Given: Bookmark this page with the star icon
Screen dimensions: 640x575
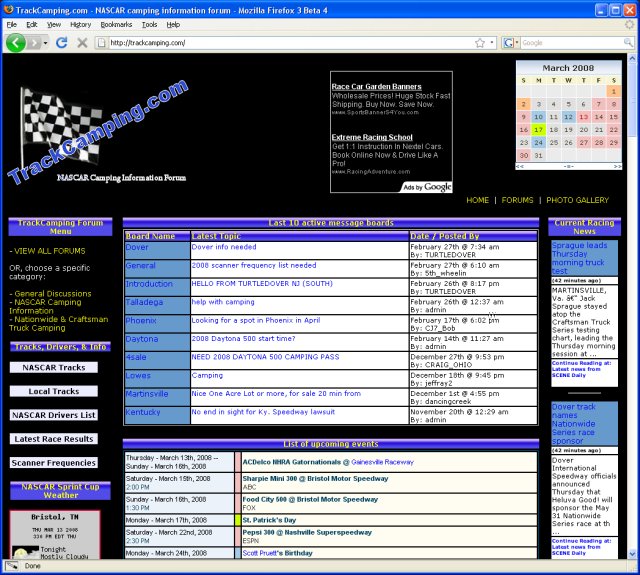Looking at the screenshot, I should pos(480,43).
